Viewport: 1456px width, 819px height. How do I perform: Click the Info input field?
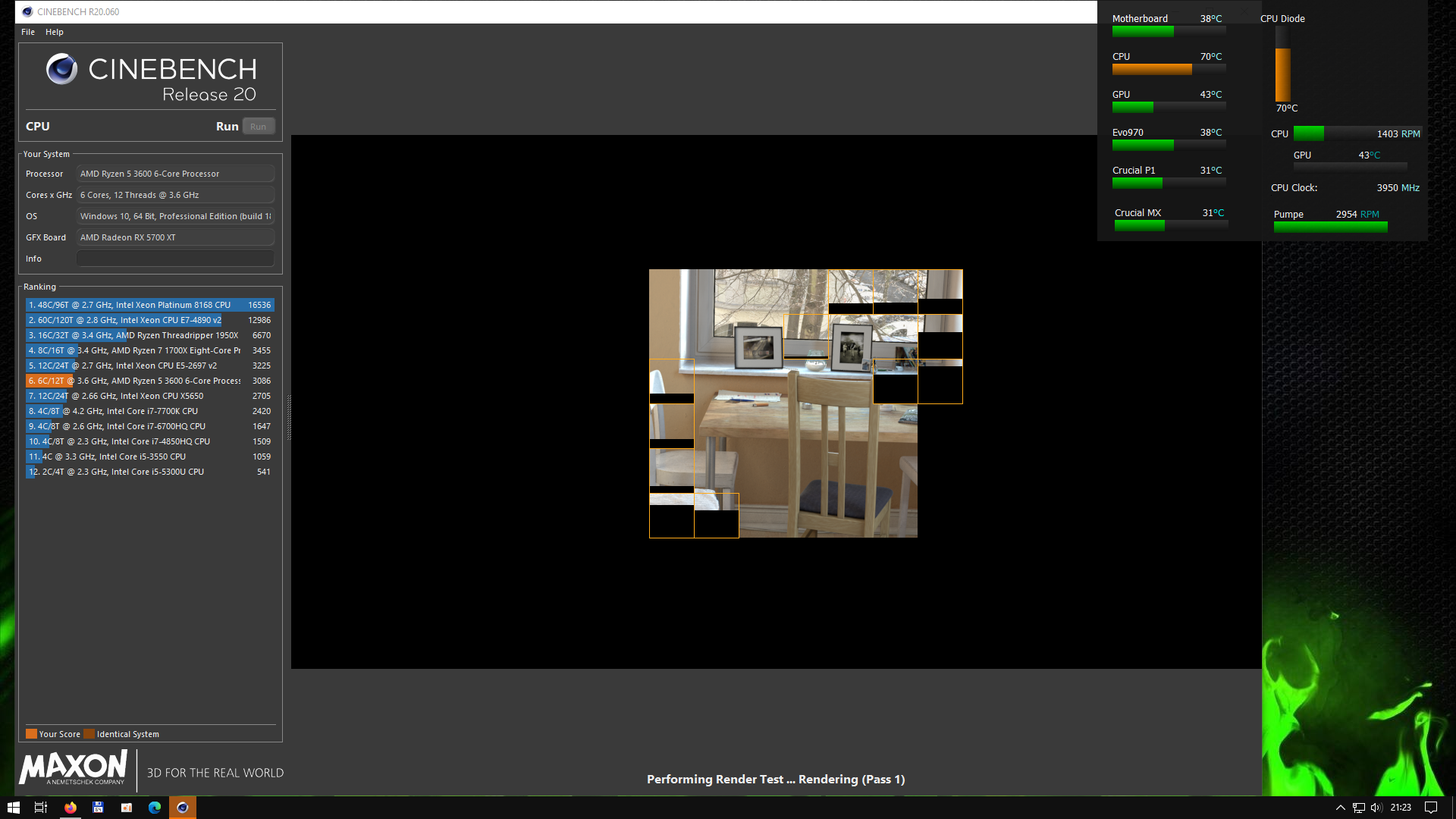(175, 259)
